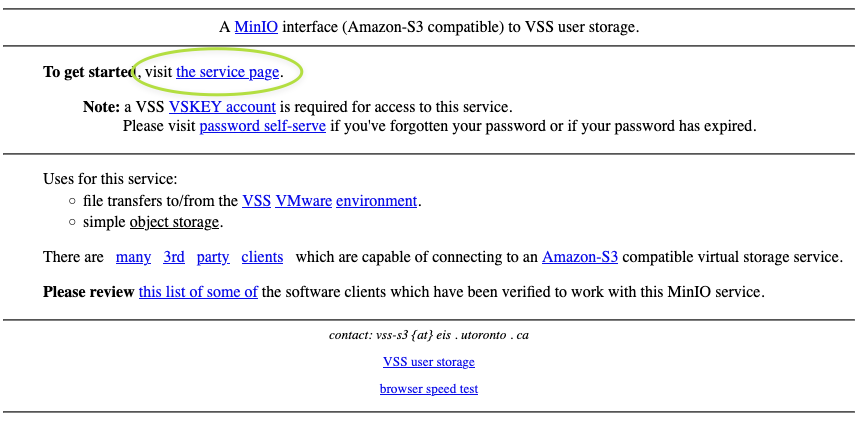Image resolution: width=860 pixels, height=432 pixels.
Task: Open the VSKEY account link
Action: (222, 106)
